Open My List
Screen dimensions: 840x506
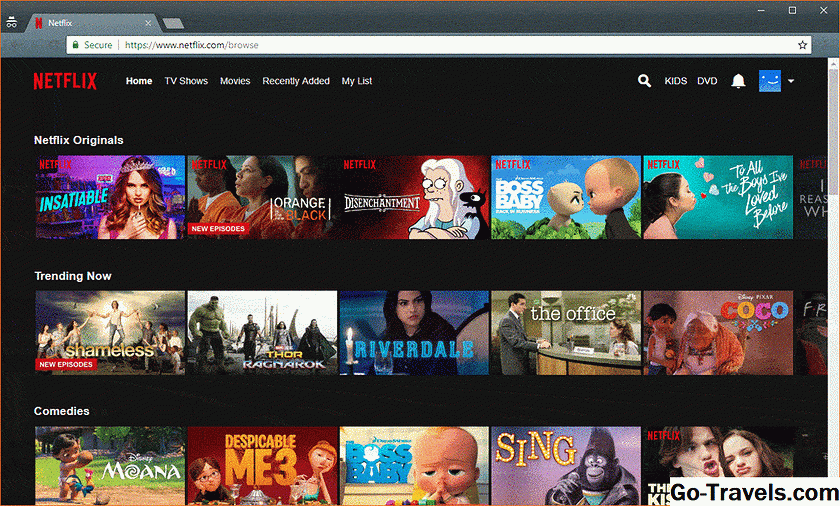356,81
